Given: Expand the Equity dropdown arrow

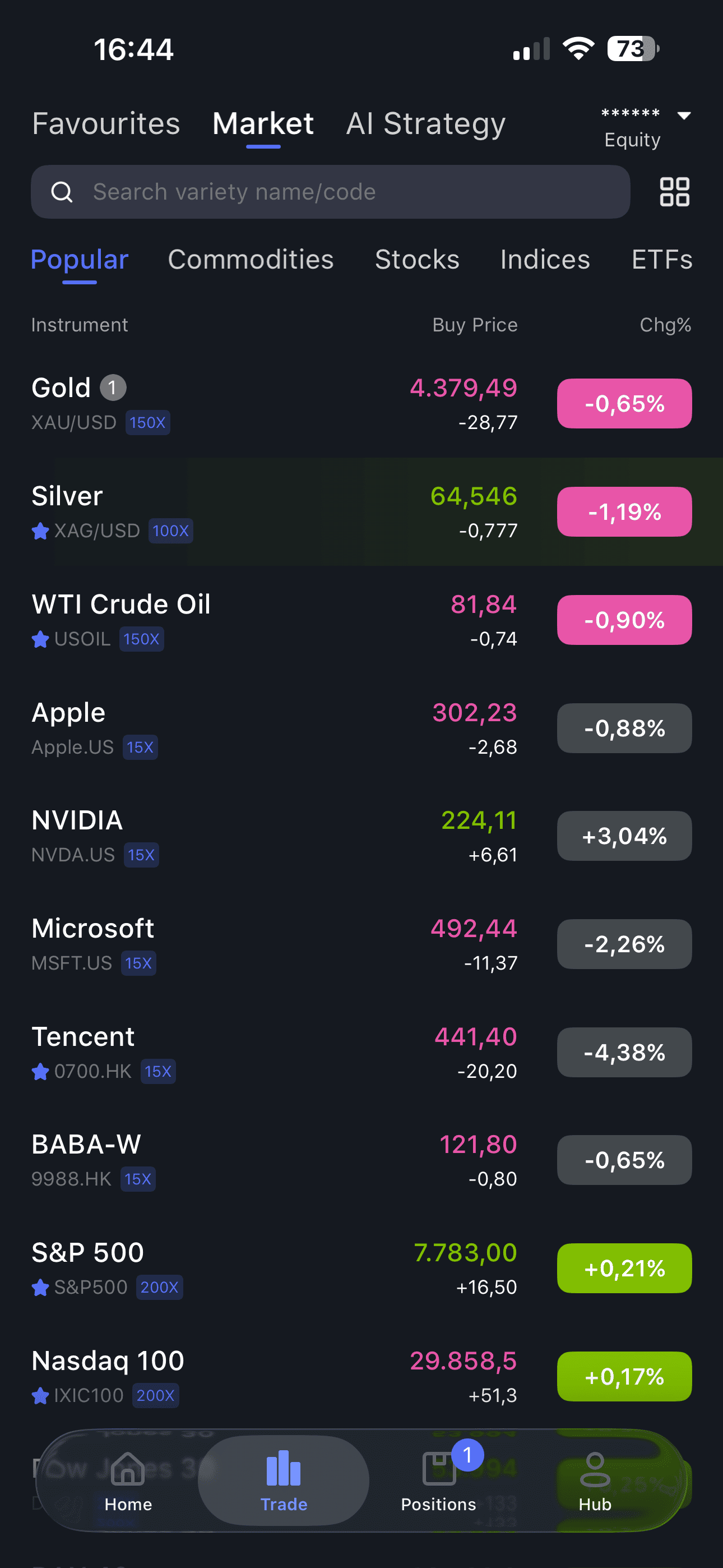Looking at the screenshot, I should tap(684, 116).
